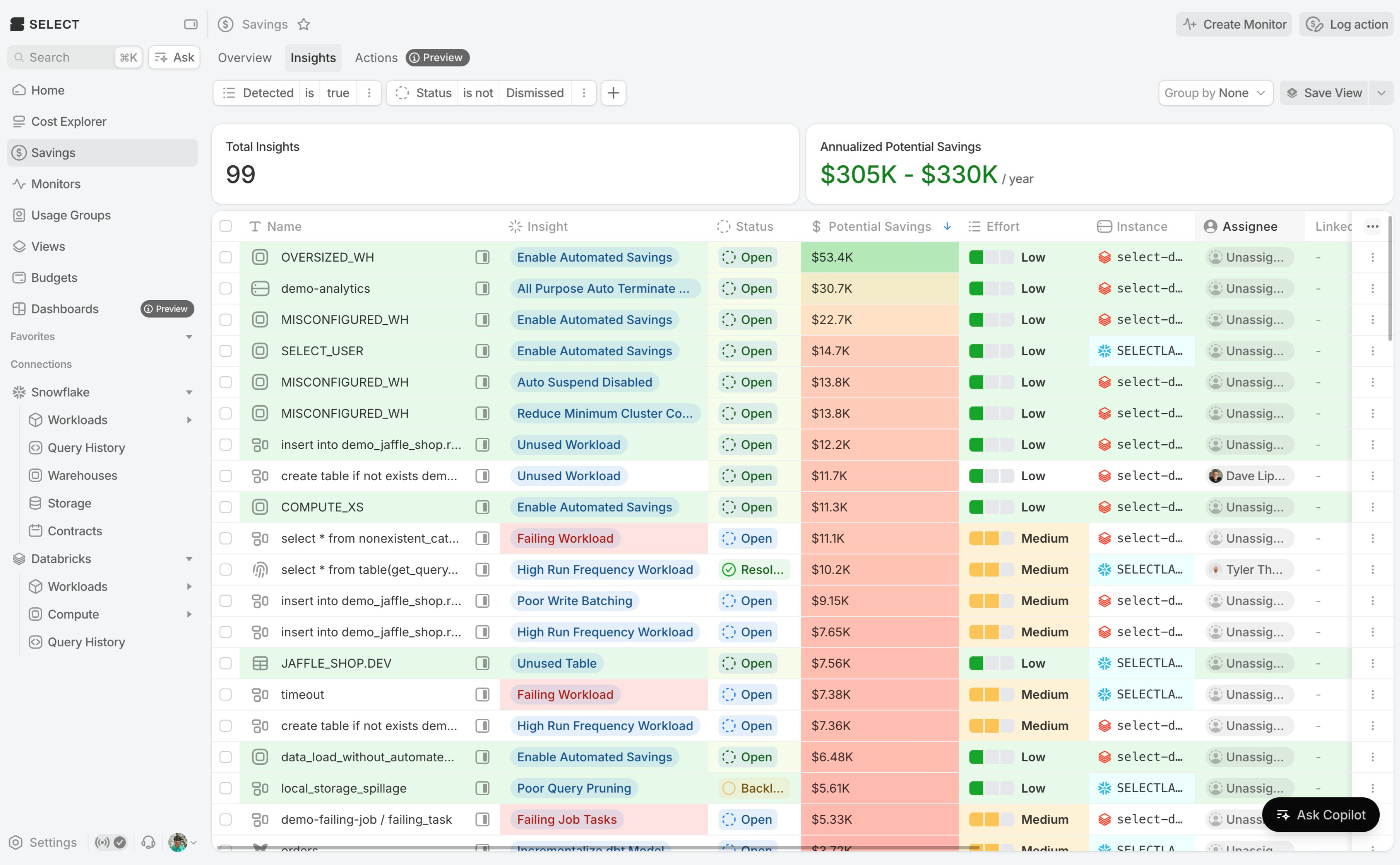Select Savings in the sidebar
This screenshot has width=1400, height=865.
pos(103,153)
